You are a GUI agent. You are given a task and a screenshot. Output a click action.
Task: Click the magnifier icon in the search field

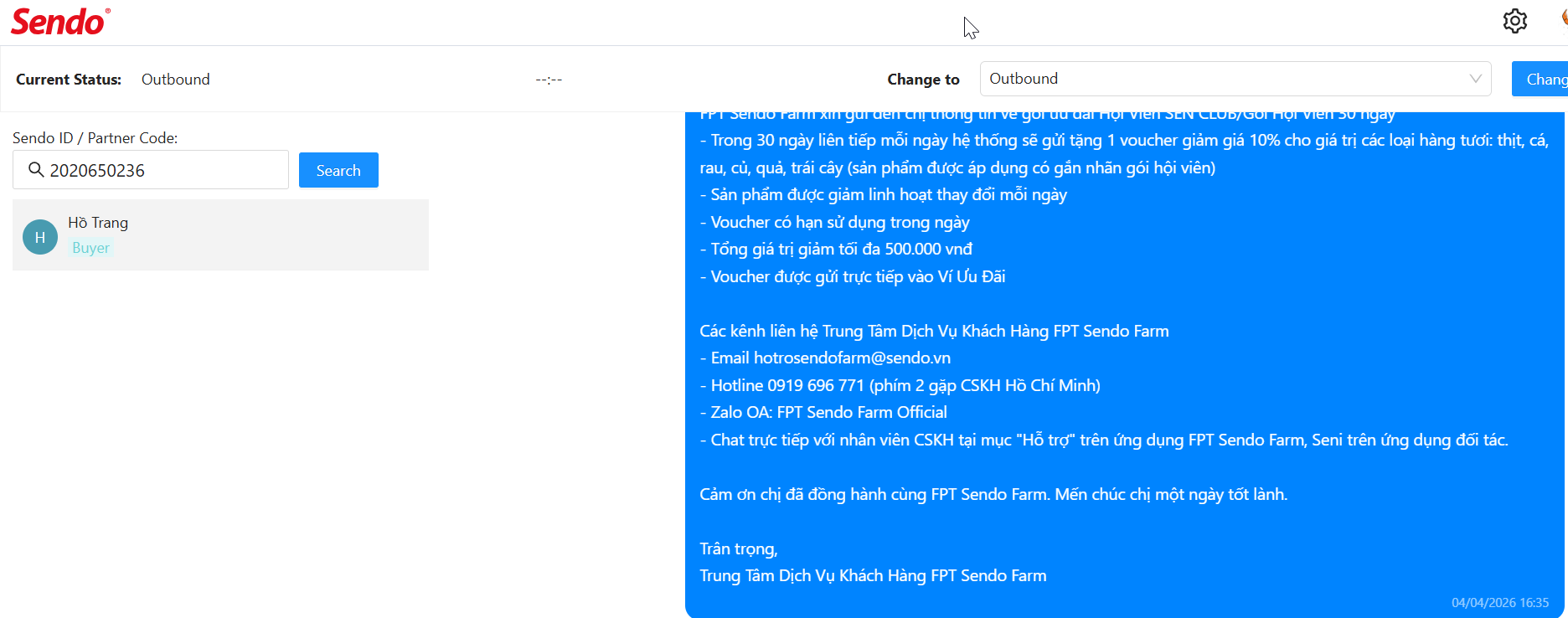click(x=36, y=170)
